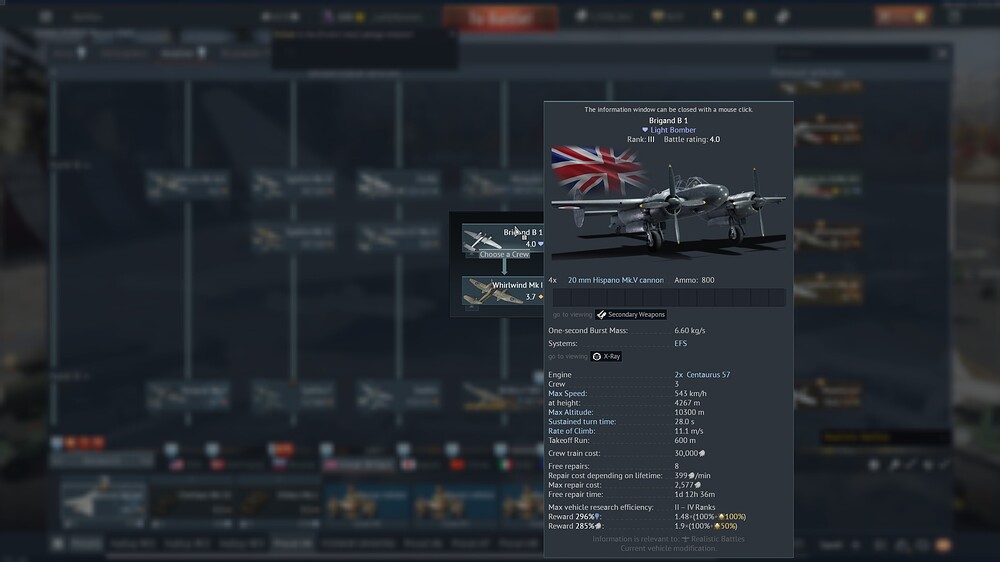Click the 20 mm Hispano Mk.V cannon link
This screenshot has width=1000, height=562.
[x=615, y=280]
